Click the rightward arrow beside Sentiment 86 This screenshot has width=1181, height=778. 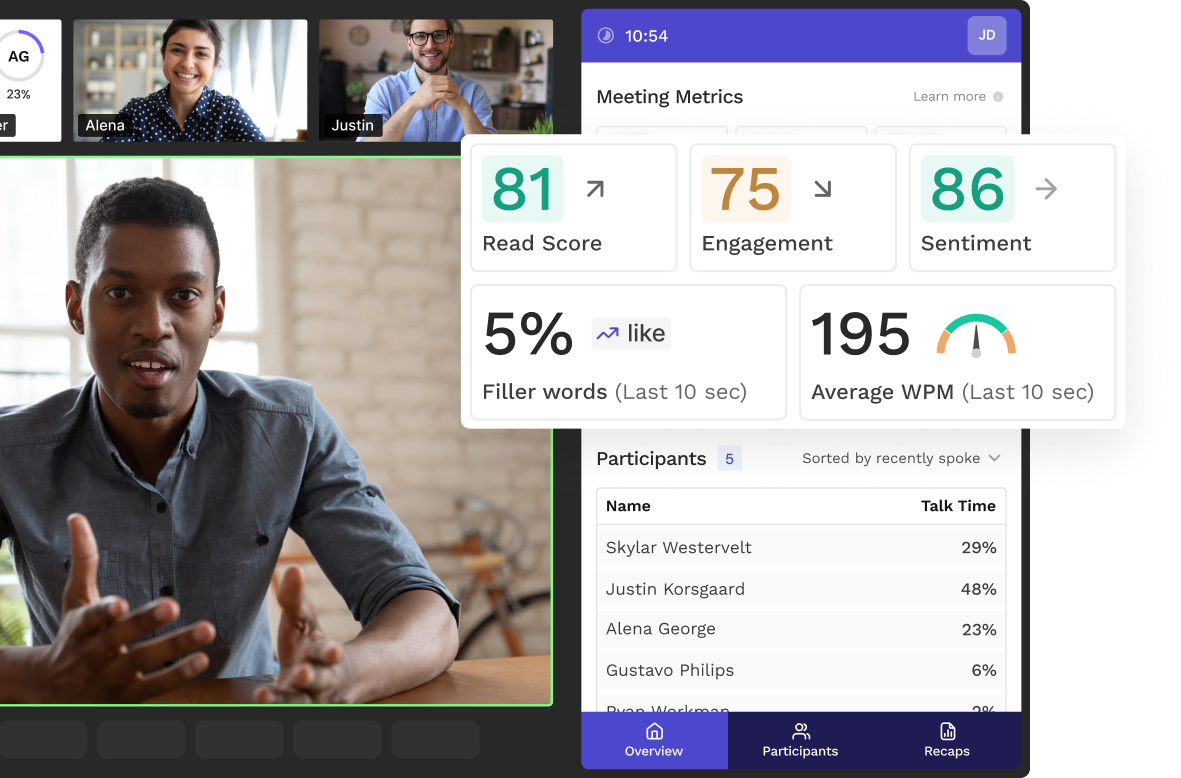pyautogui.click(x=1047, y=189)
